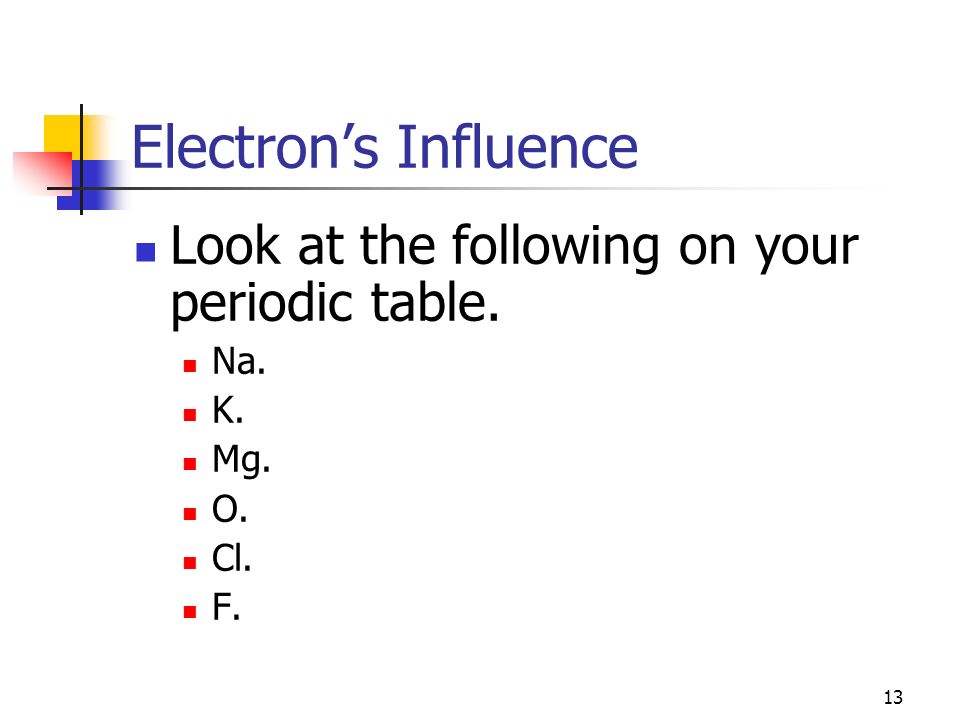This screenshot has height=720, width=960.
Task: Click the blue bullet before Look at
Action: pyautogui.click(x=146, y=252)
